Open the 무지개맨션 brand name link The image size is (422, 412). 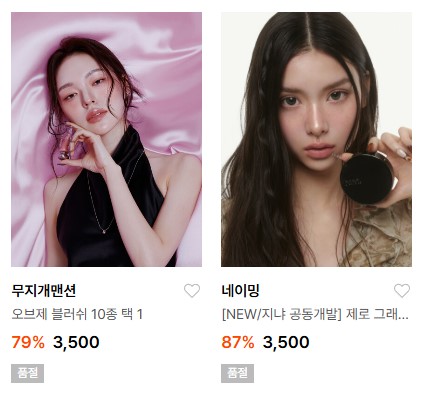coord(44,291)
